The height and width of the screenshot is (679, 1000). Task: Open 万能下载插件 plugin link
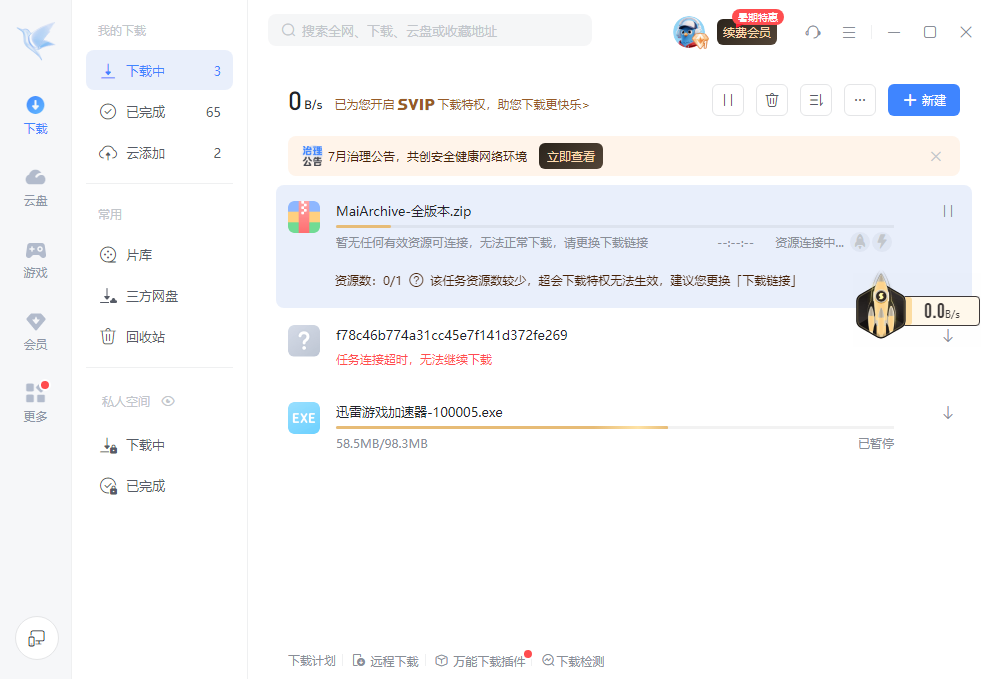(x=481, y=661)
